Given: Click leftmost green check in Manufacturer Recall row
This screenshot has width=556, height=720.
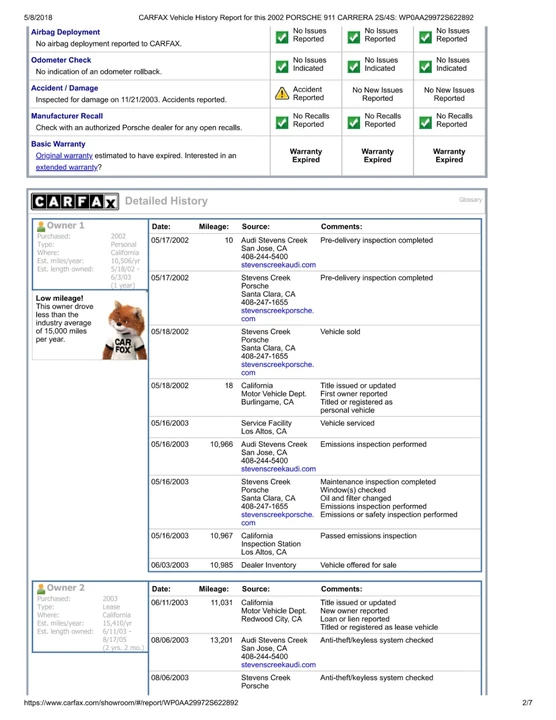Looking at the screenshot, I should click(282, 123).
